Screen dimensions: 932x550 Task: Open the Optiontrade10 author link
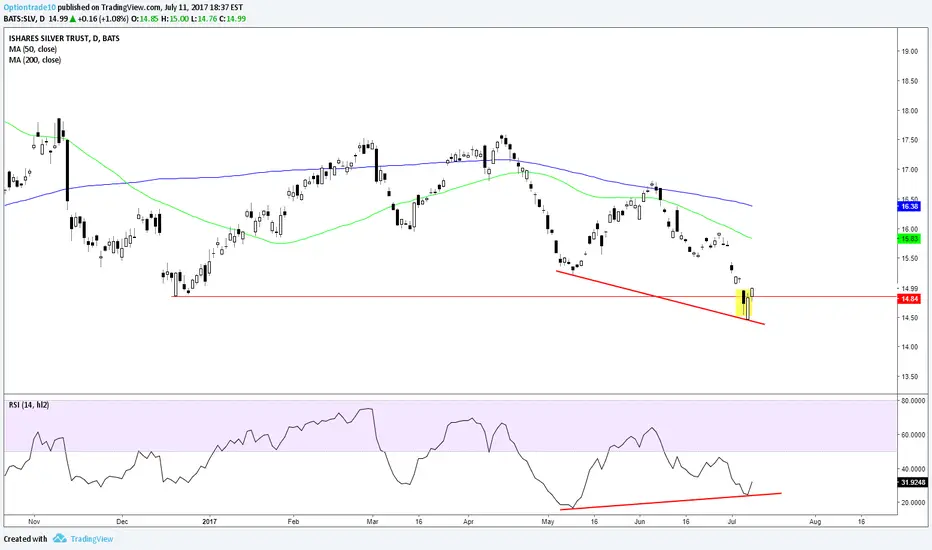tap(30, 8)
